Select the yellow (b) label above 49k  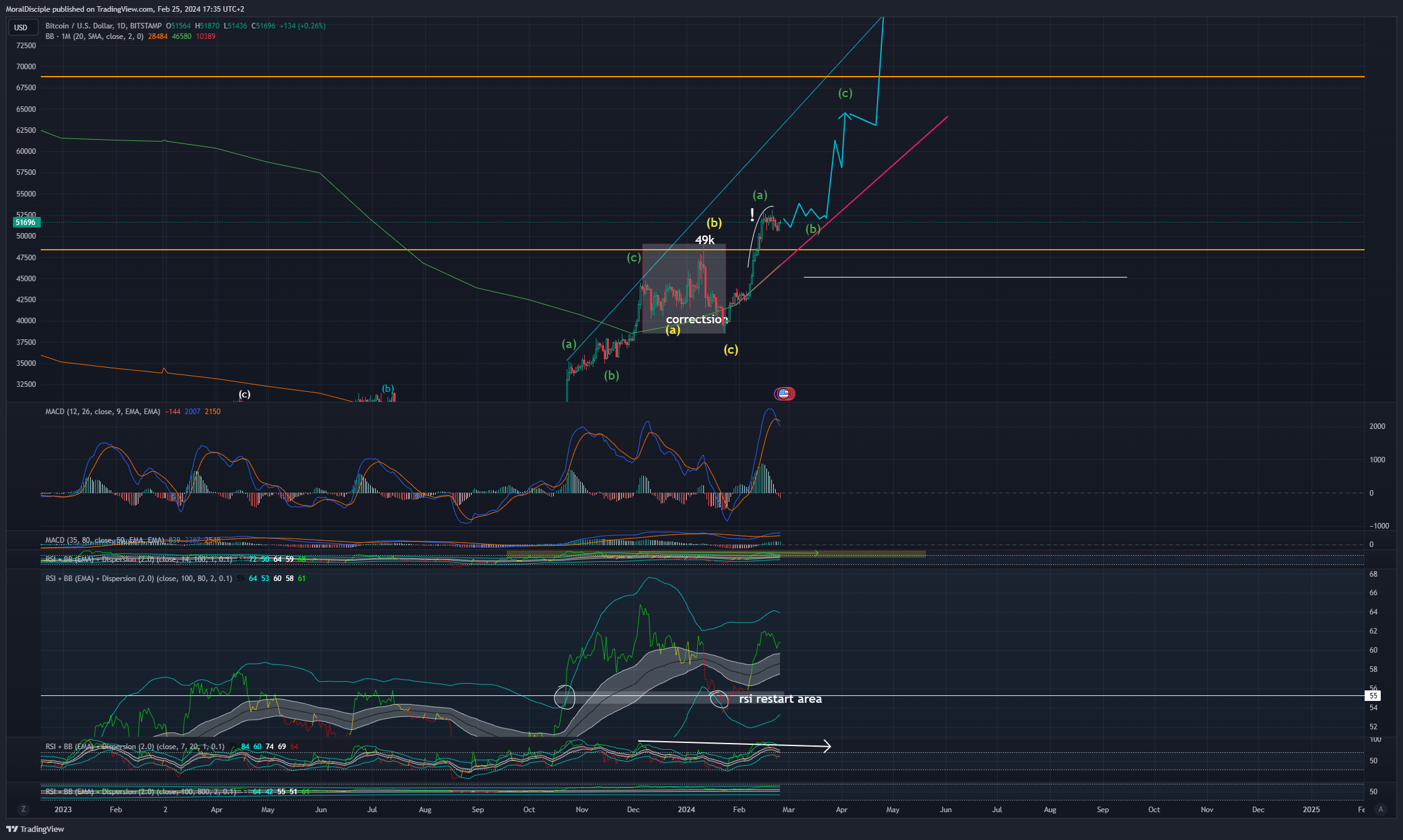tap(714, 223)
